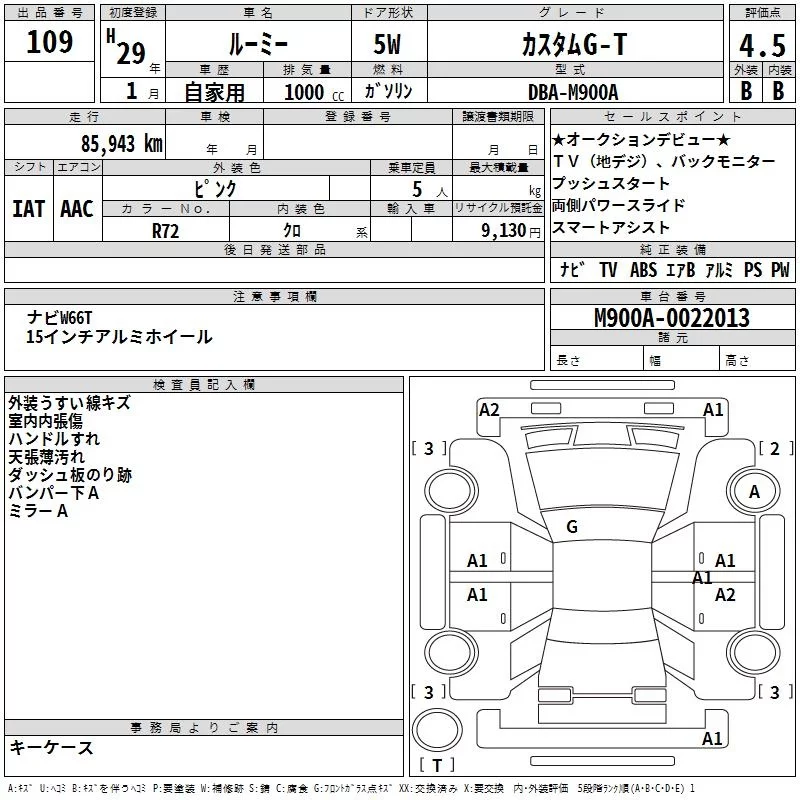Select the grade カスタムG-T field
This screenshot has width=800, height=800.
pos(575,44)
